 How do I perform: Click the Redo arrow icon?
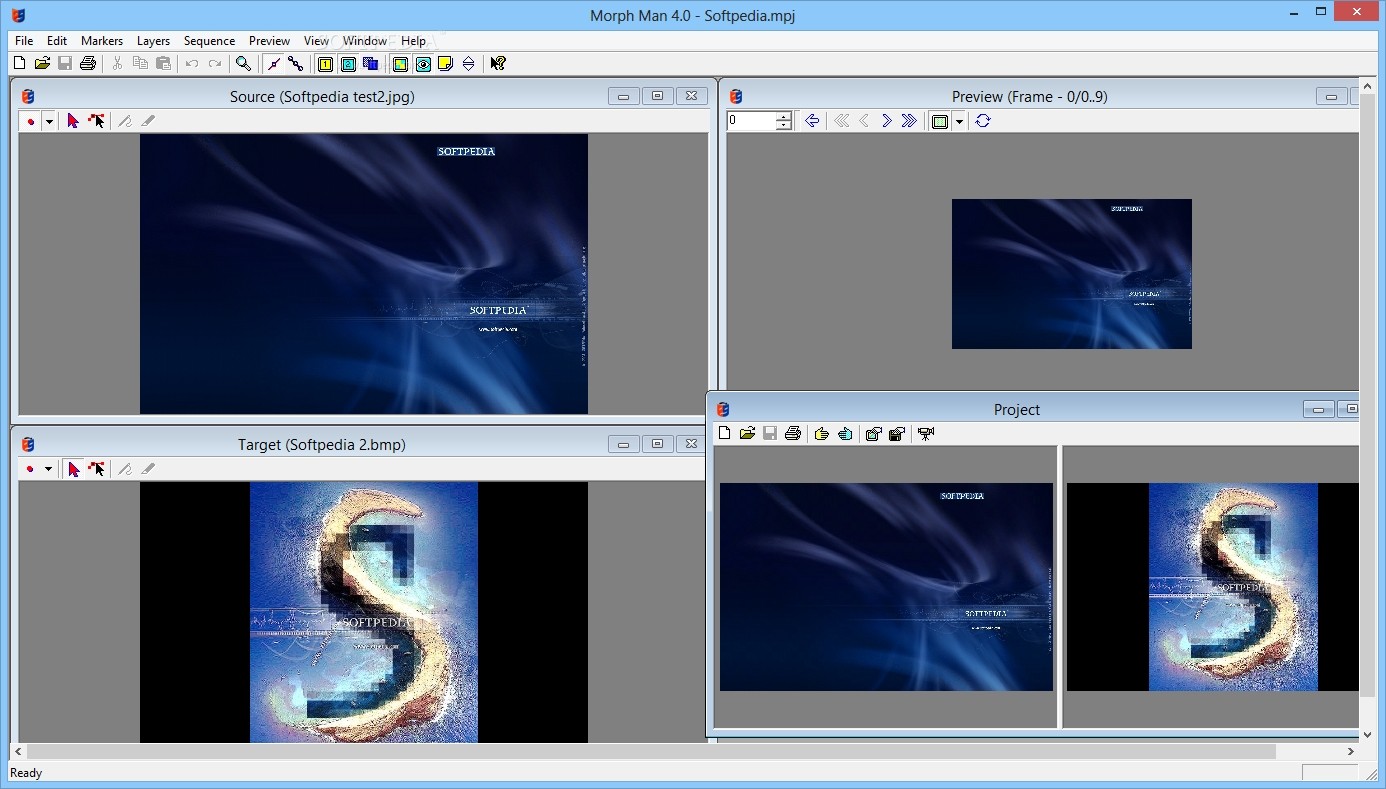(215, 63)
